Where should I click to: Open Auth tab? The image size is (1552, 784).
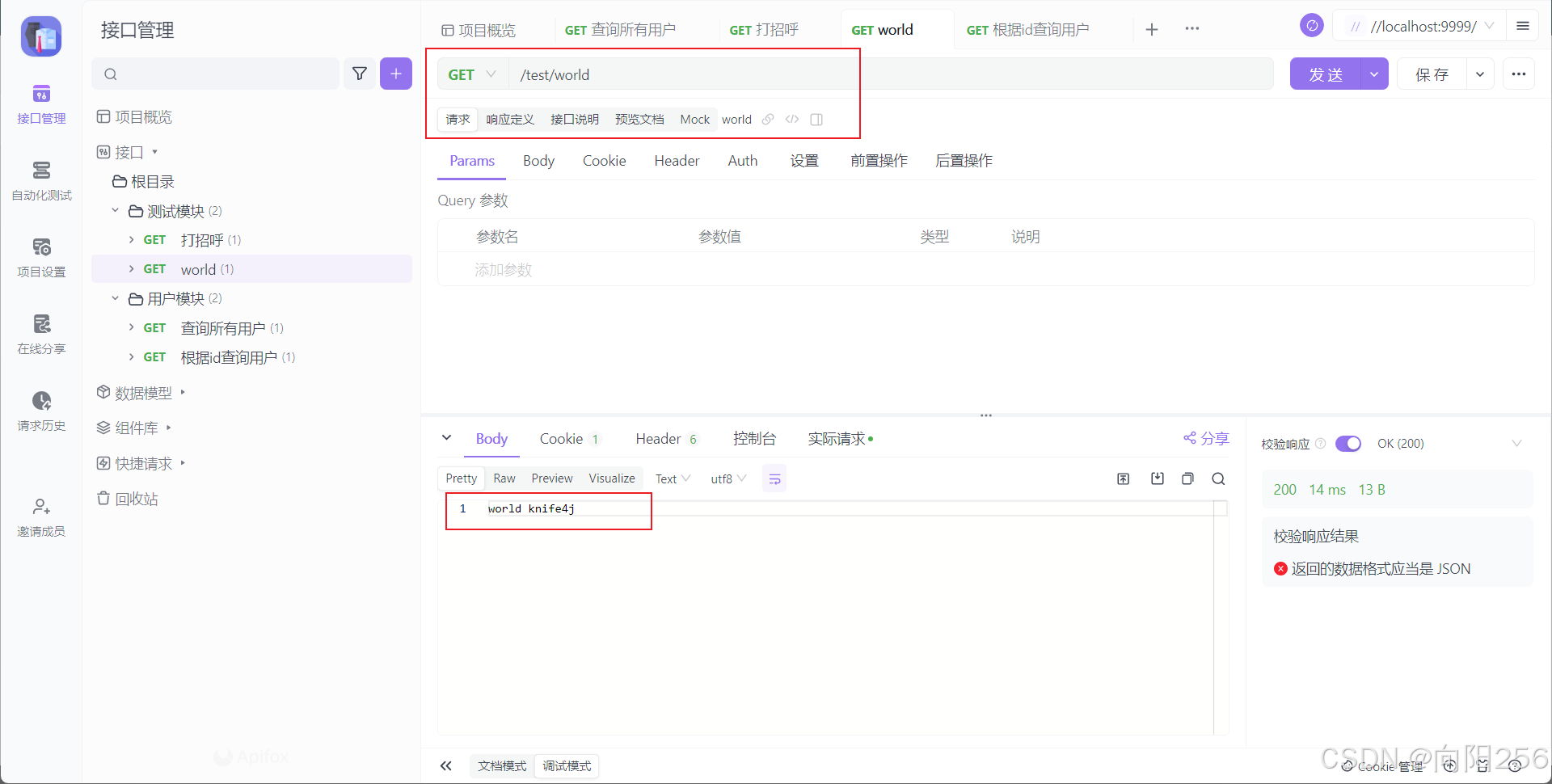click(x=742, y=161)
